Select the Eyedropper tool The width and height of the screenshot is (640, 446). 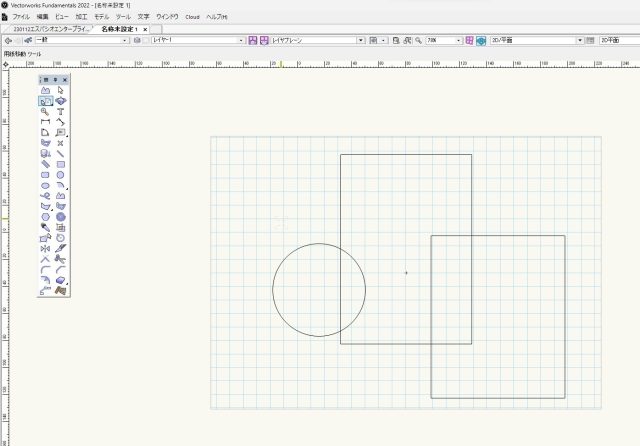(x=46, y=227)
